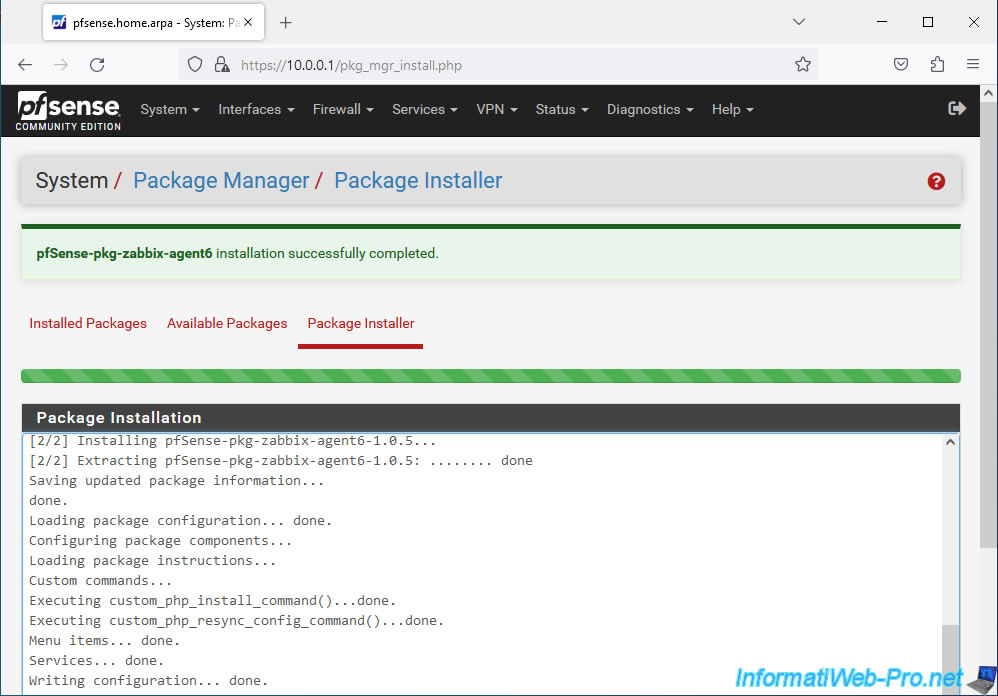Click the log line 'Services... done.'
Image resolution: width=998 pixels, height=696 pixels.
click(x=97, y=660)
